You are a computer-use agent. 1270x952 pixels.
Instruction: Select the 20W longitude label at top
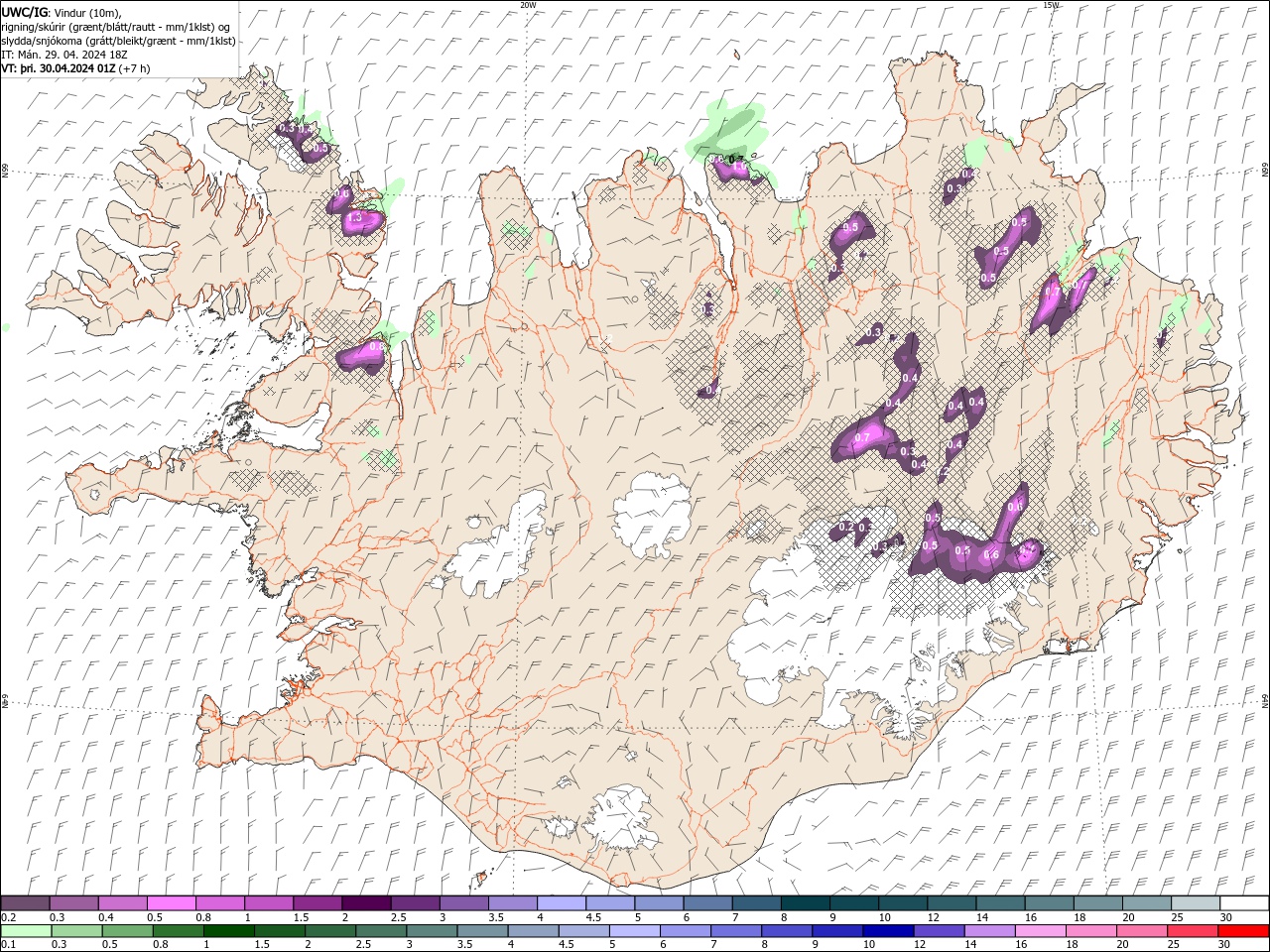[528, 5]
